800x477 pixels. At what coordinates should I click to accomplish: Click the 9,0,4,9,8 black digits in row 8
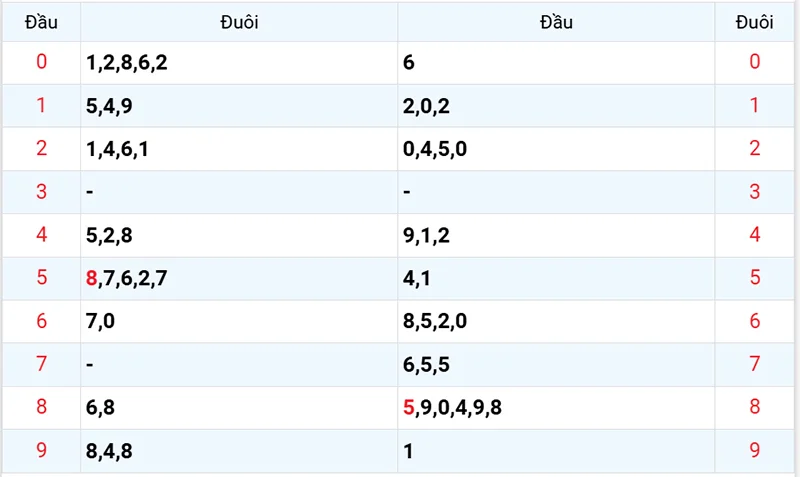tap(460, 408)
